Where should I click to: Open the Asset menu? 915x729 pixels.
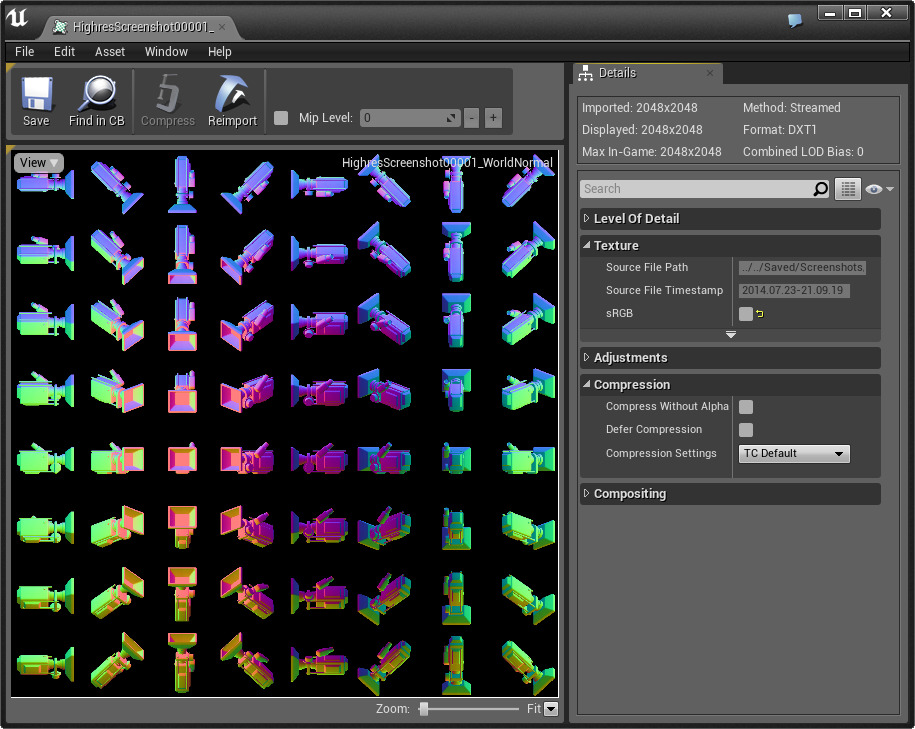[x=110, y=52]
